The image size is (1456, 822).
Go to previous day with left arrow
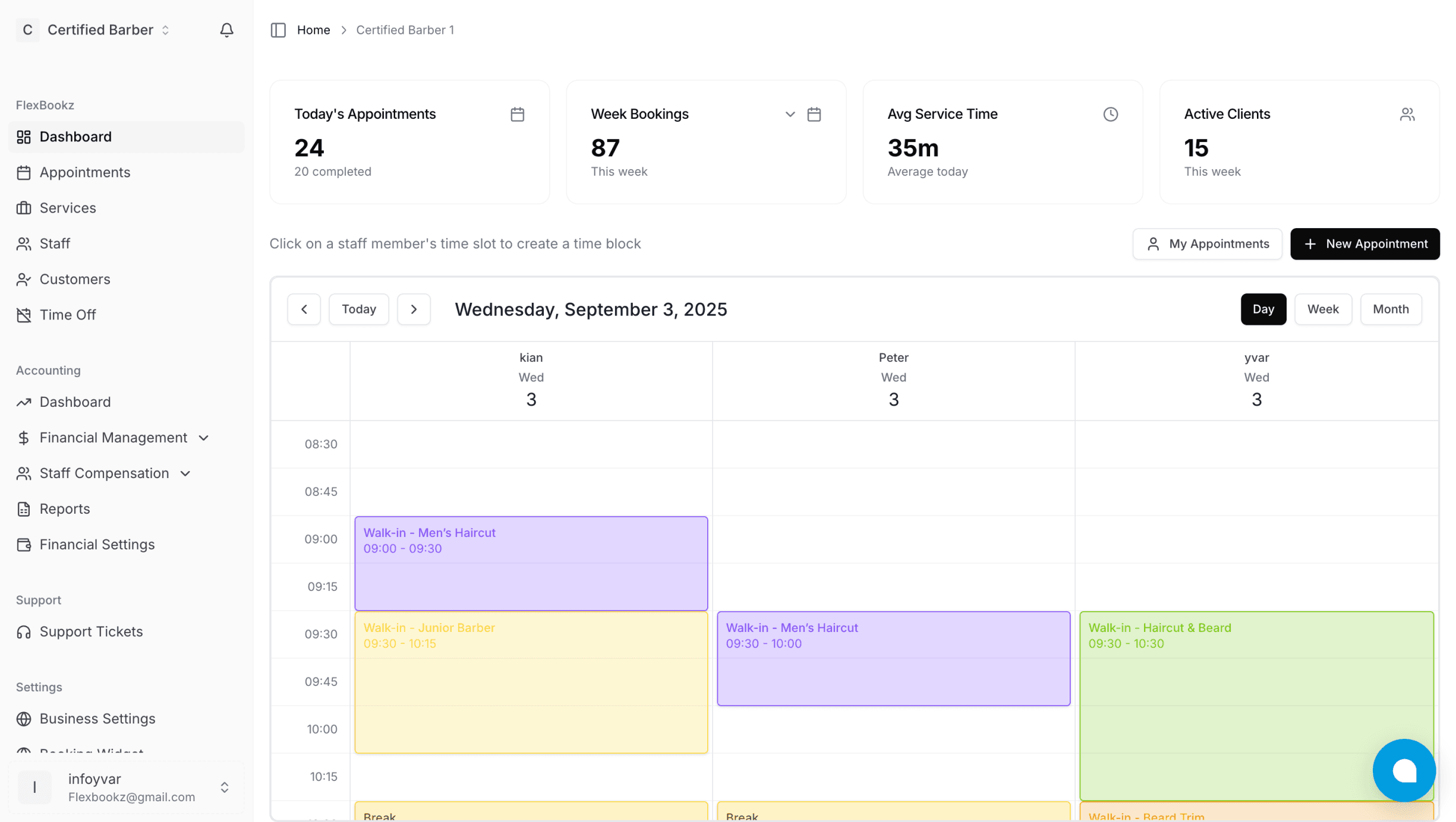click(304, 309)
